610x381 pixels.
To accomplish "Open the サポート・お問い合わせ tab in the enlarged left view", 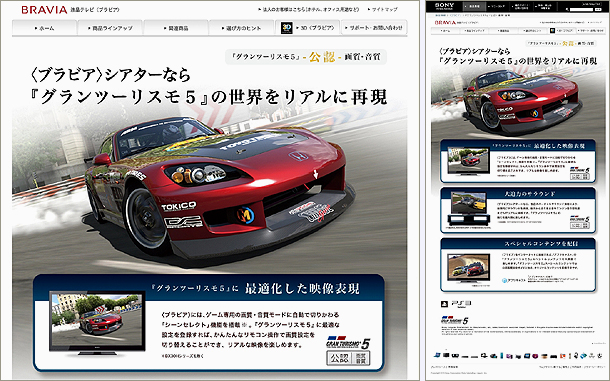I will click(374, 28).
